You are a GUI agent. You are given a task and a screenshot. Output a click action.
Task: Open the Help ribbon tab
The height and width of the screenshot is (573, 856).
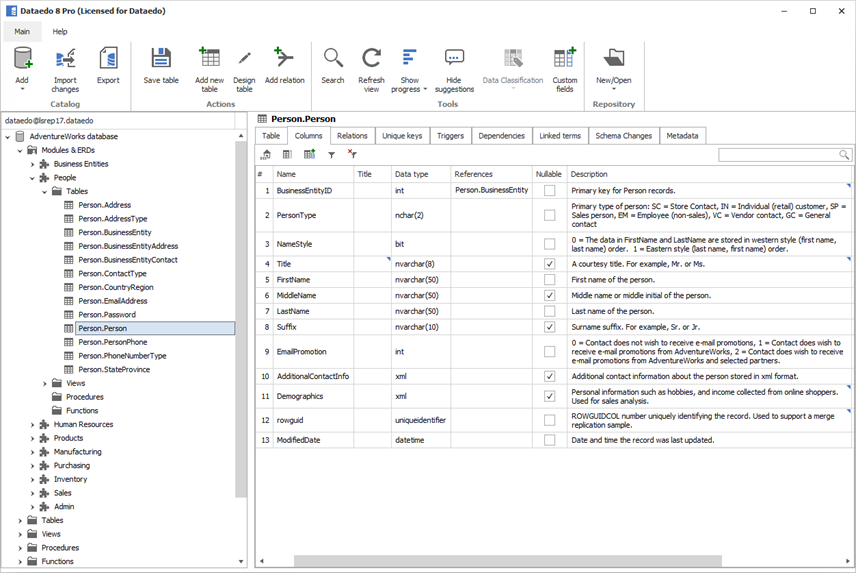click(x=60, y=32)
